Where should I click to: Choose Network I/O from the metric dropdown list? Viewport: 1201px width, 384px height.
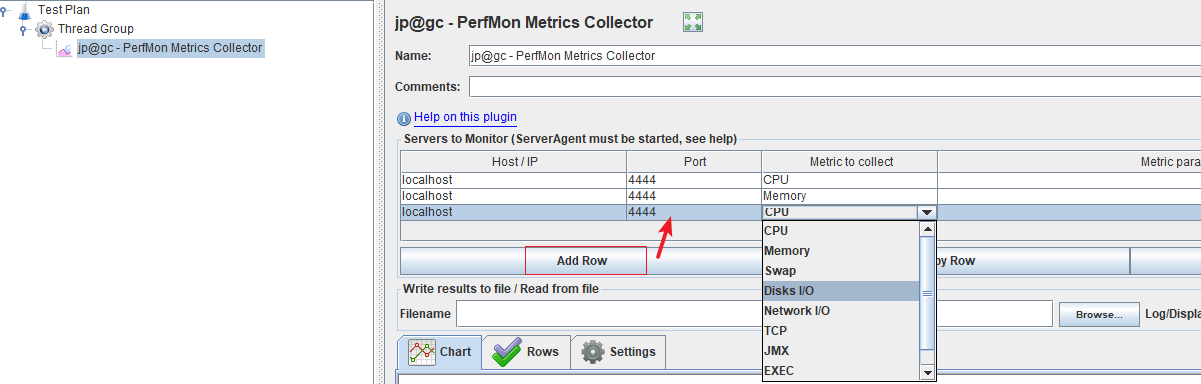(840, 311)
